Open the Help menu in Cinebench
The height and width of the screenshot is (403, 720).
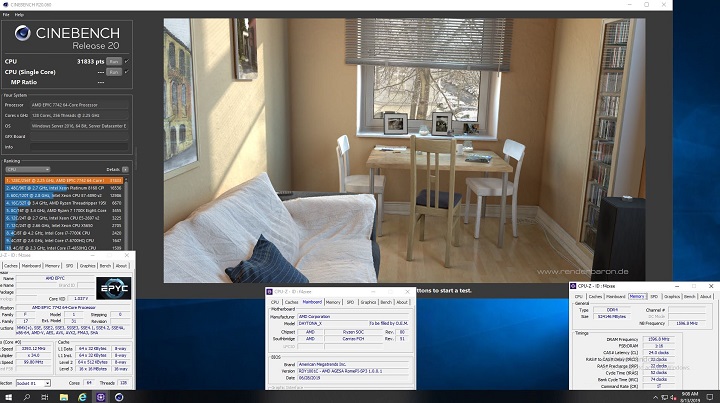(x=19, y=15)
